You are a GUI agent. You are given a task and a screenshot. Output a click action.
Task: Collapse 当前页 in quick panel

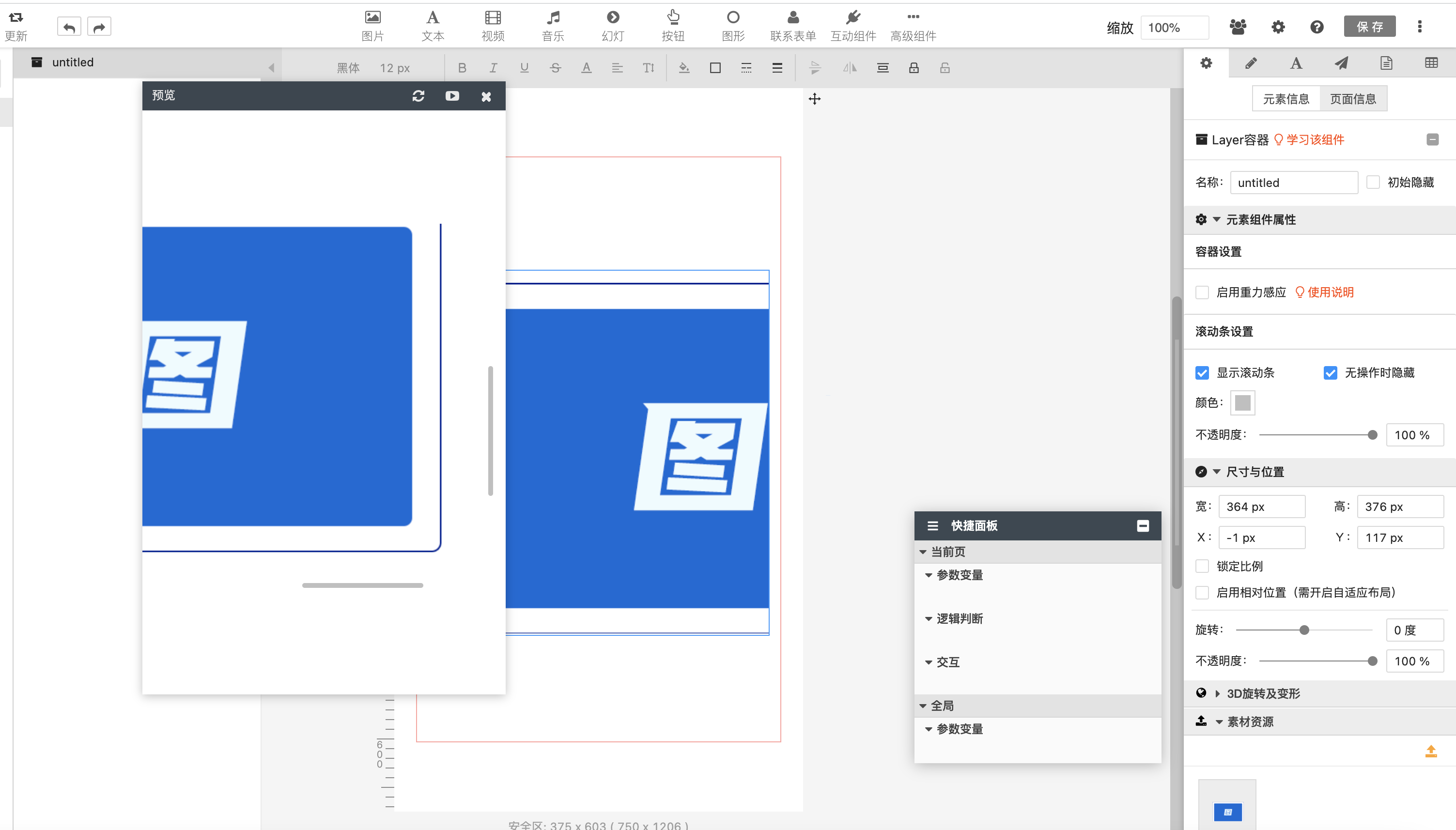[x=923, y=552]
